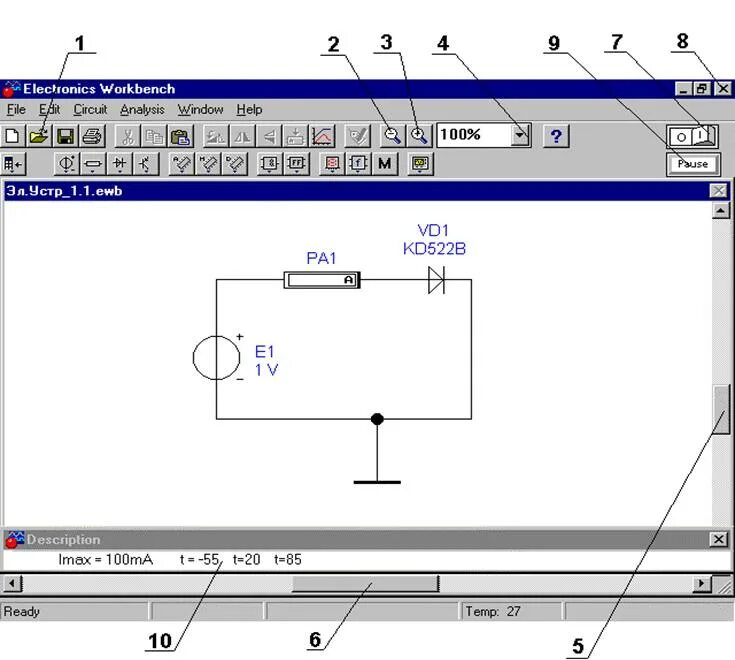Viewport: 735px width, 660px height.
Task: Open the Indicators parts bin
Action: point(332,164)
